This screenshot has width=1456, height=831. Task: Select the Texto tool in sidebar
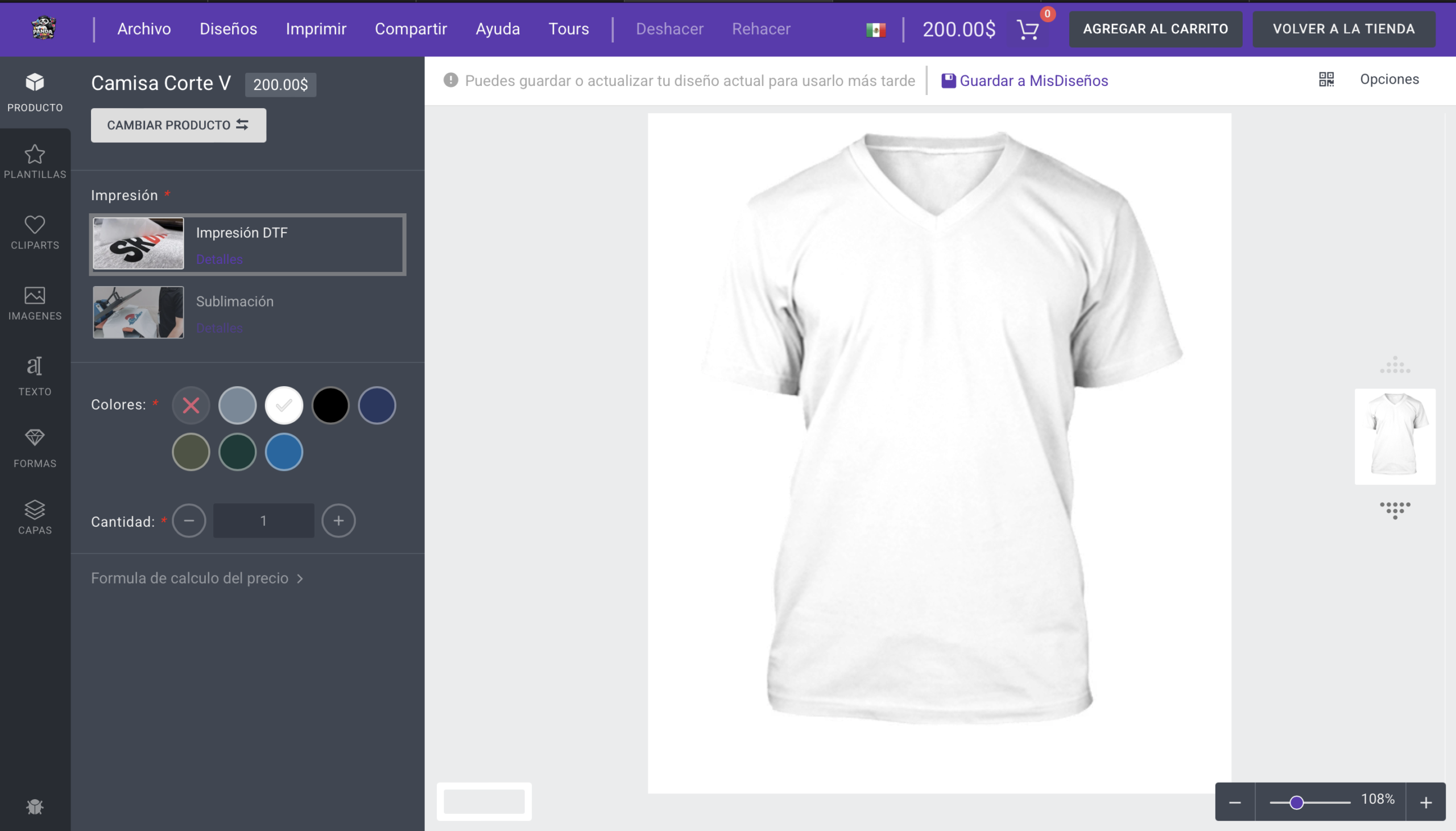[x=35, y=375]
